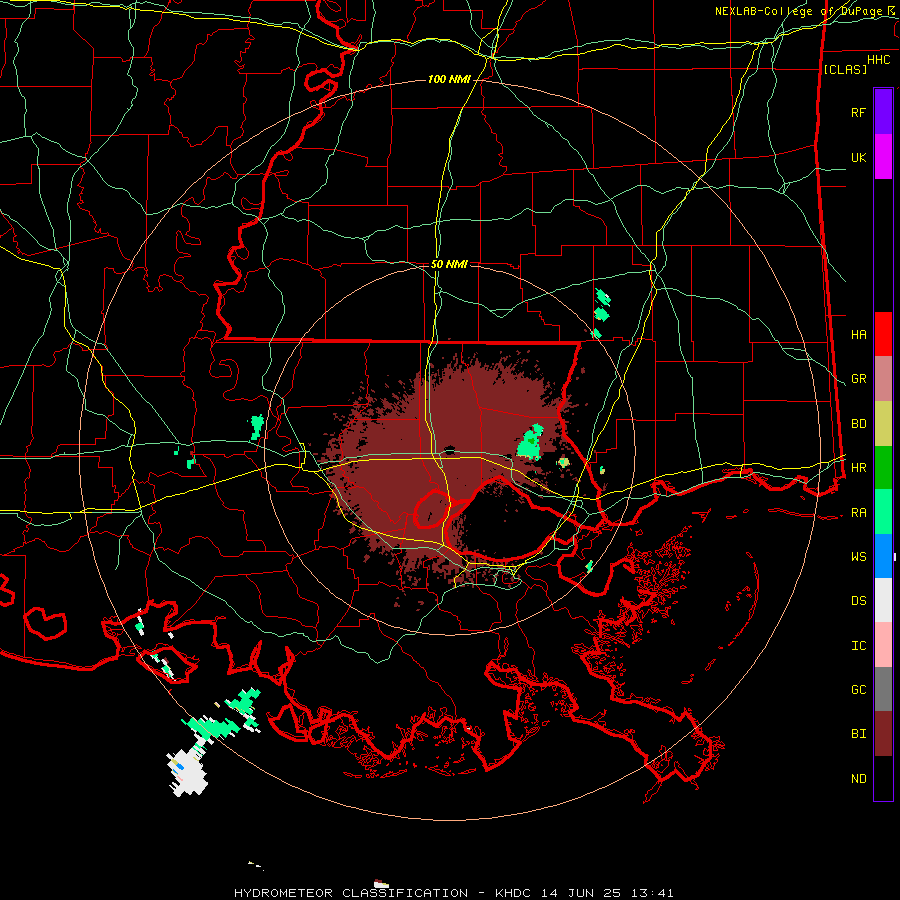Click the GC gray legend swatch

click(x=883, y=689)
